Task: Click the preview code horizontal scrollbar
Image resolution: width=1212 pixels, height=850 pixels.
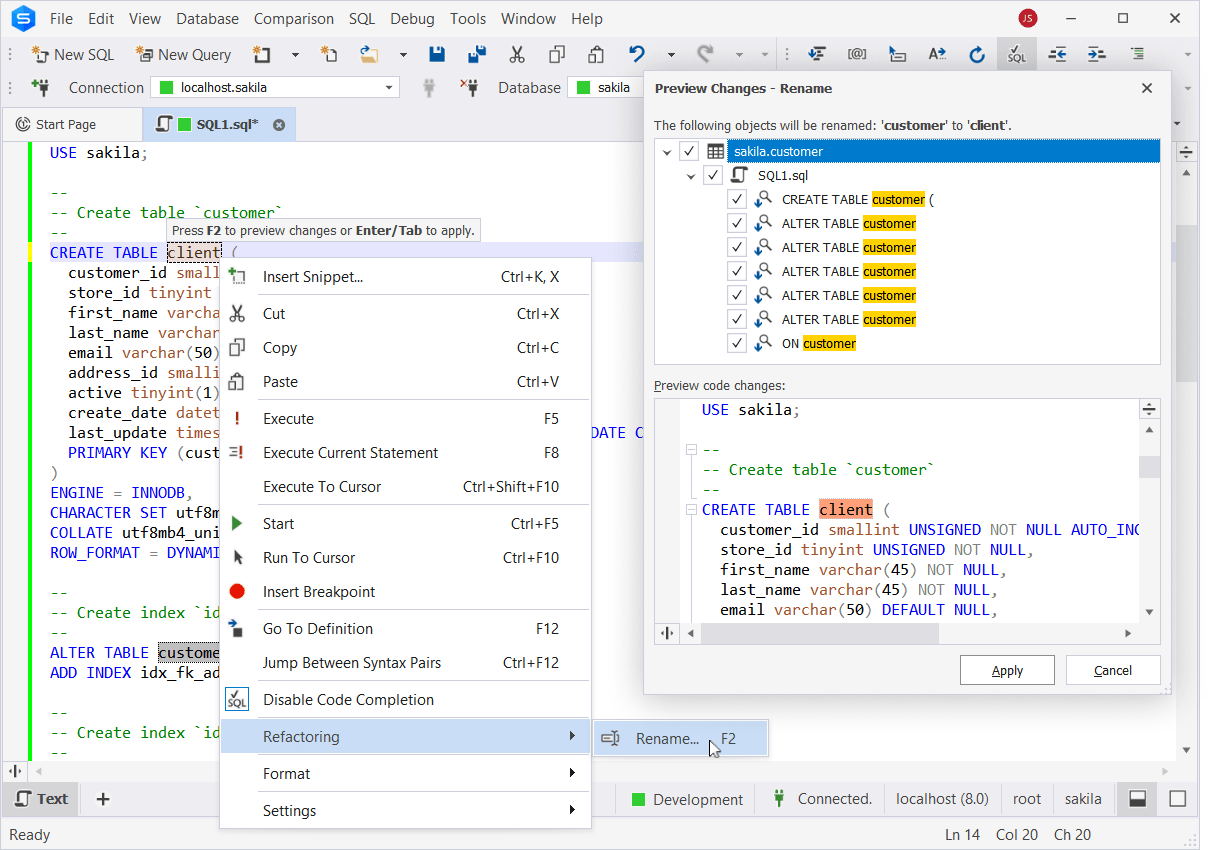Action: (x=820, y=633)
